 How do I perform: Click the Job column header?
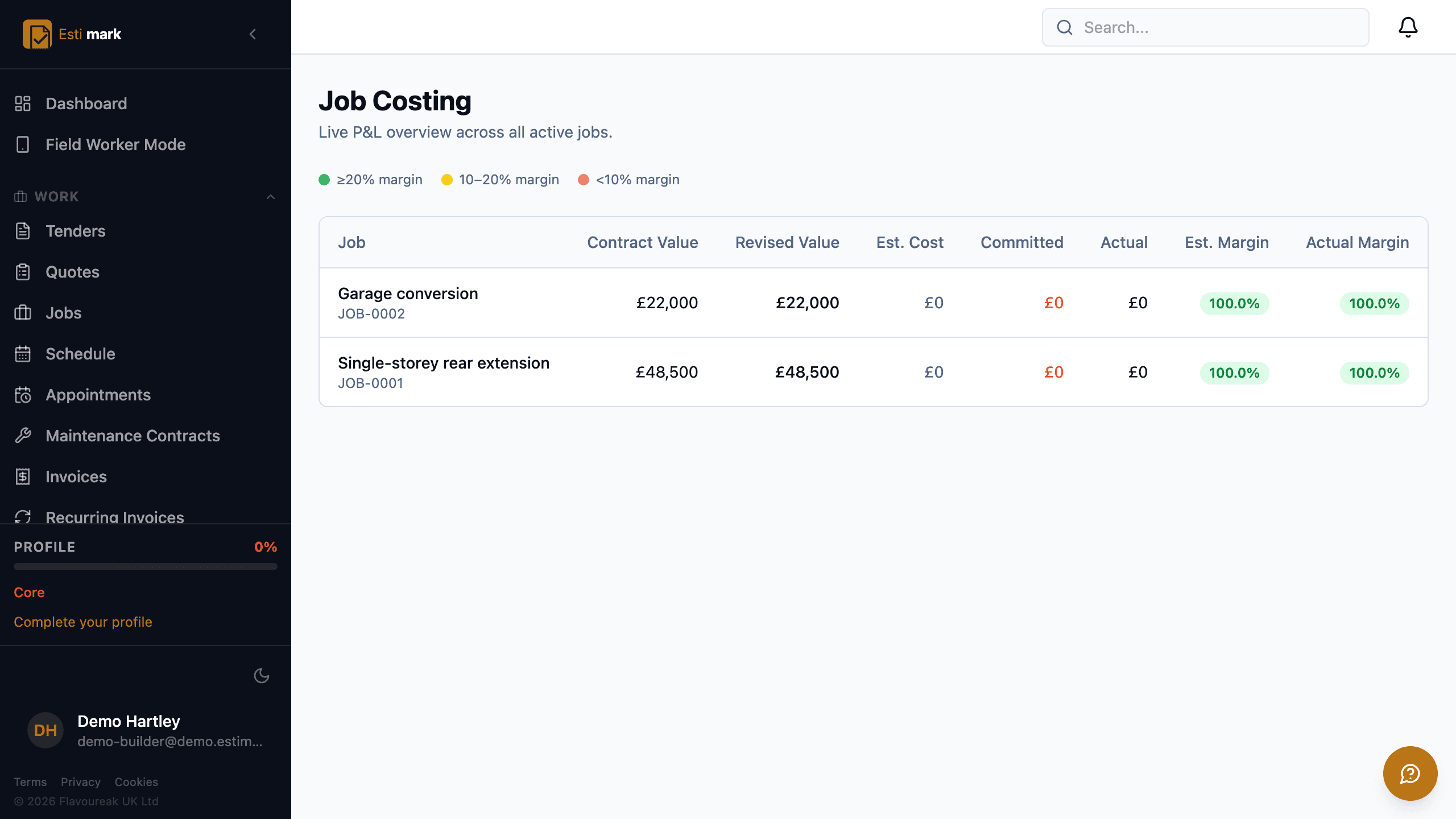click(351, 242)
